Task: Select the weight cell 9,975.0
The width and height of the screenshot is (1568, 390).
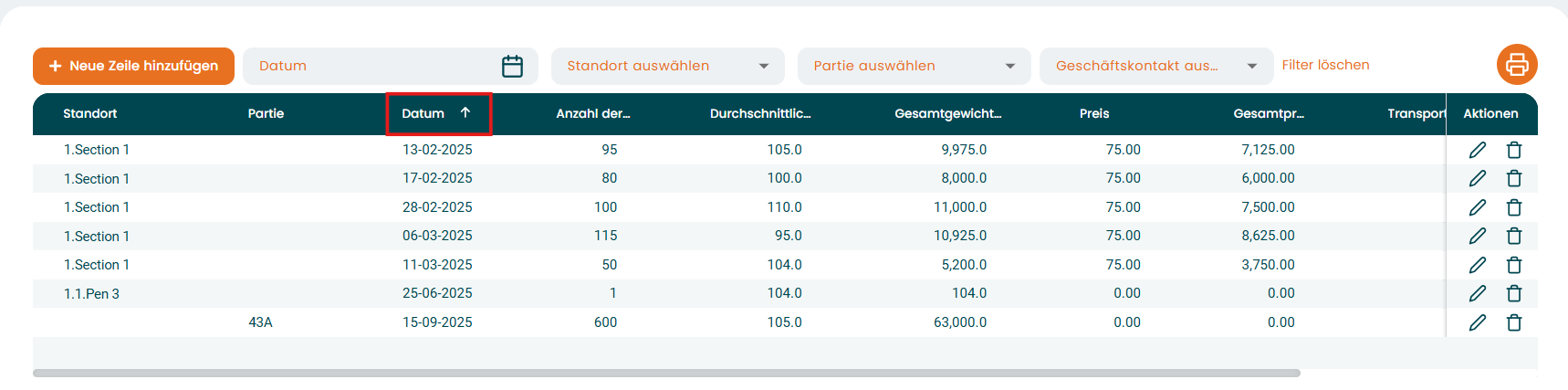Action: pyautogui.click(x=964, y=150)
